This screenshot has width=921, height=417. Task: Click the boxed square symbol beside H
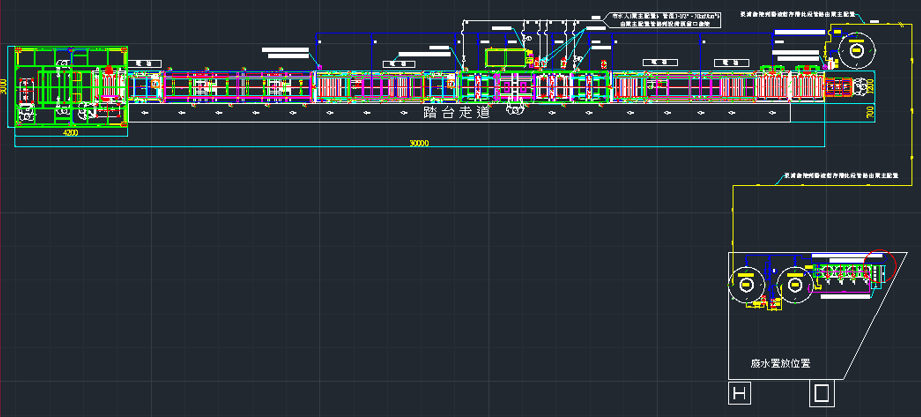tap(821, 394)
